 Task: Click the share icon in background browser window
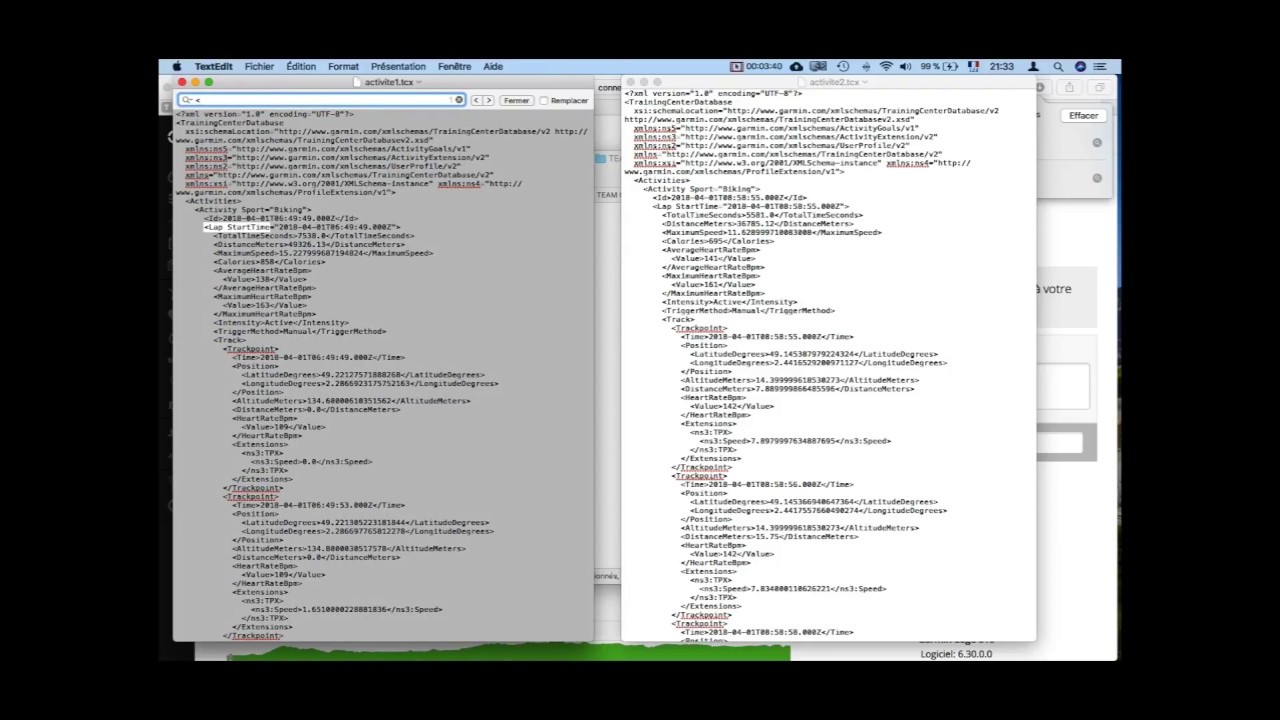point(1069,88)
